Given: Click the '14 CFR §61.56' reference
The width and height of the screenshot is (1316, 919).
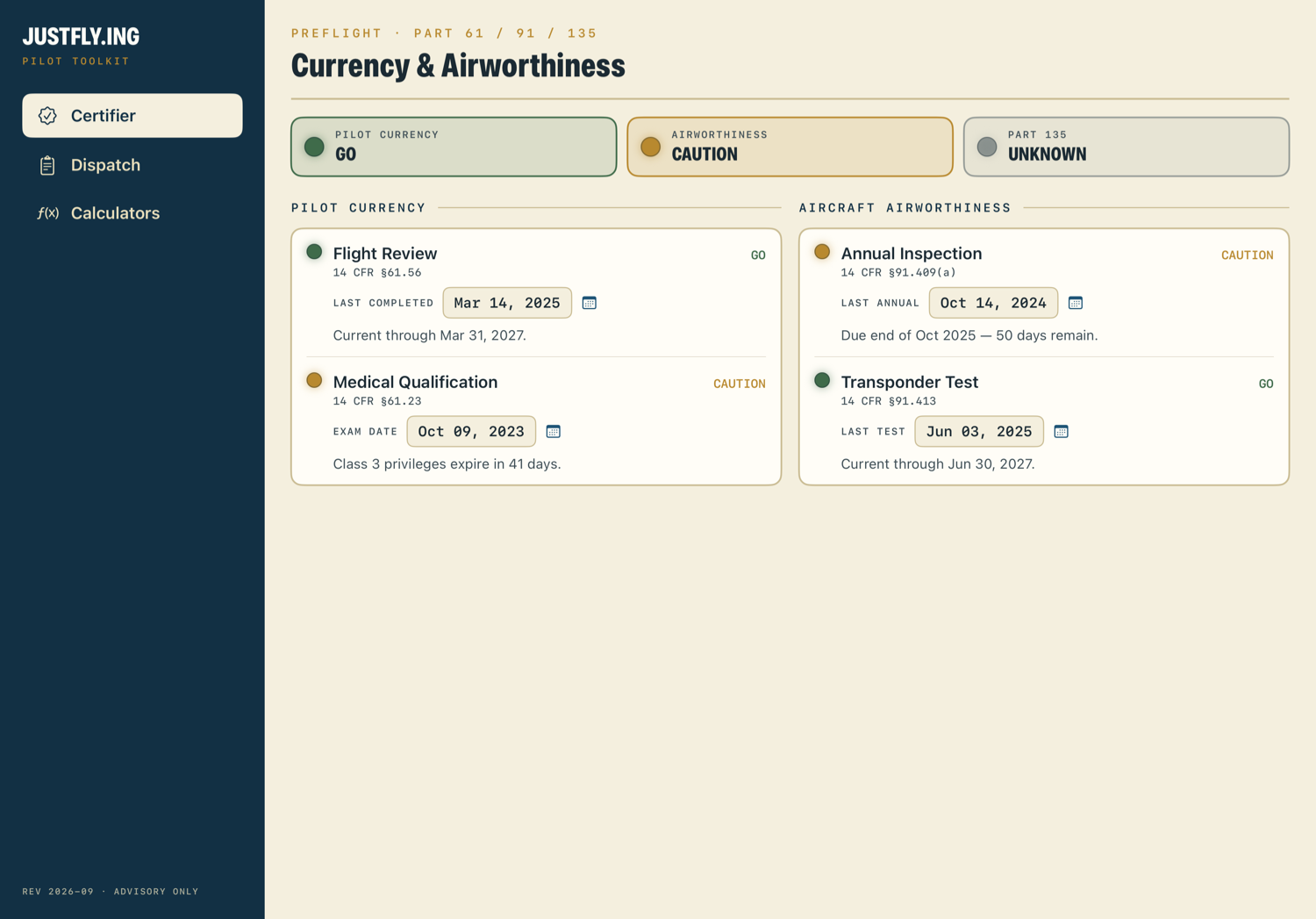Looking at the screenshot, I should (377, 273).
